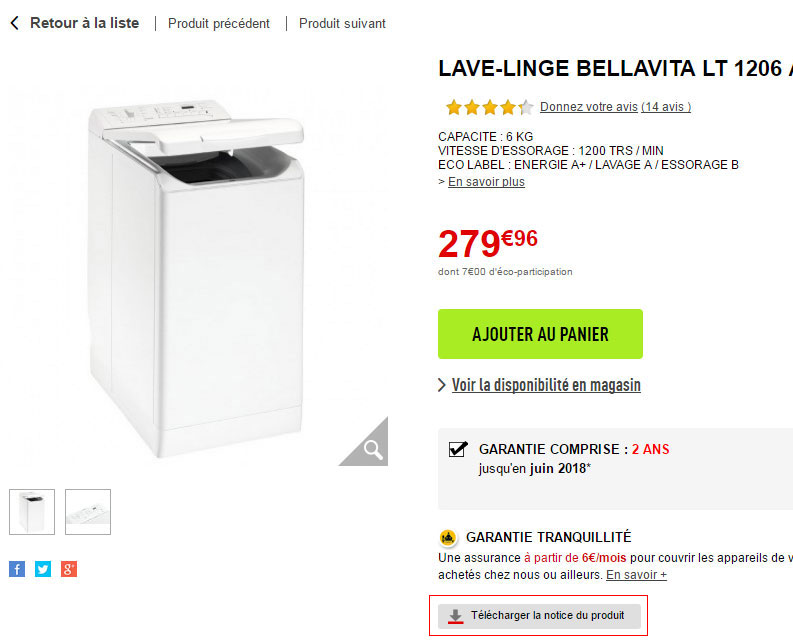This screenshot has height=642, width=793.
Task: Expand product details via En savoir plus
Action: pos(486,182)
